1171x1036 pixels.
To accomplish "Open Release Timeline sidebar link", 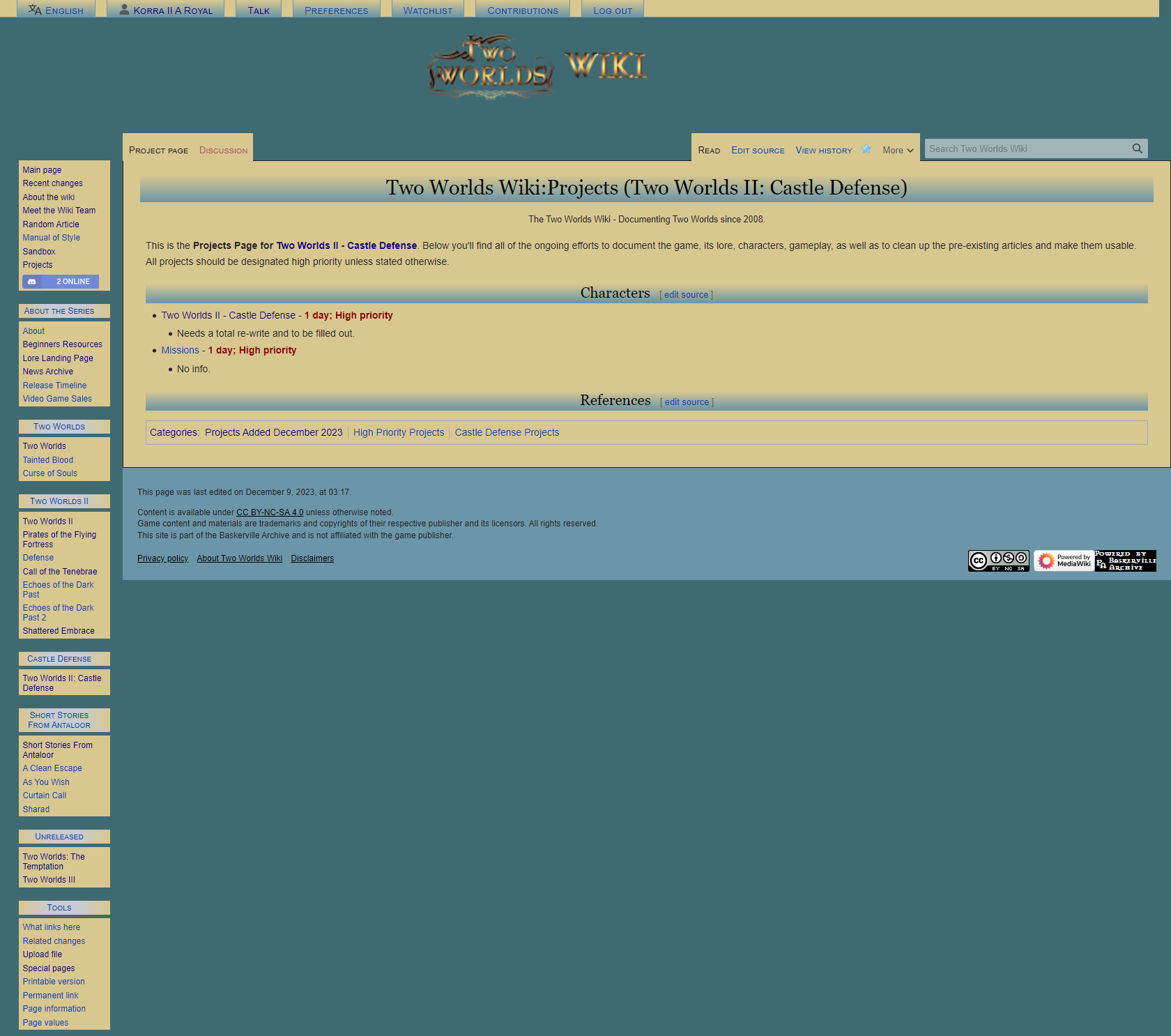I will coord(54,386).
